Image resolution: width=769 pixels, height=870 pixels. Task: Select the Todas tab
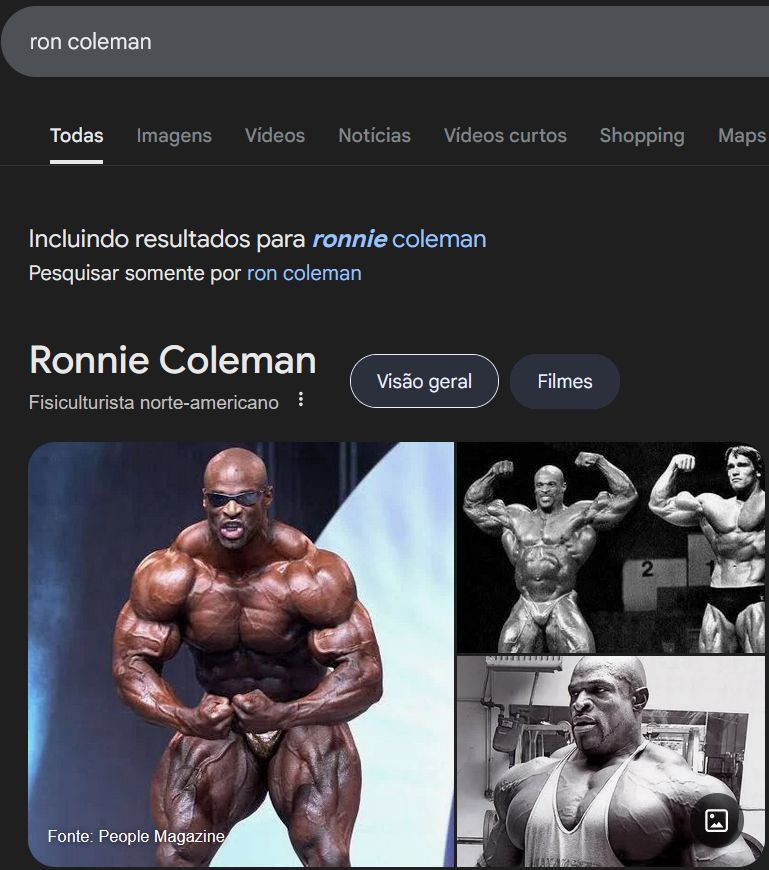click(x=77, y=135)
